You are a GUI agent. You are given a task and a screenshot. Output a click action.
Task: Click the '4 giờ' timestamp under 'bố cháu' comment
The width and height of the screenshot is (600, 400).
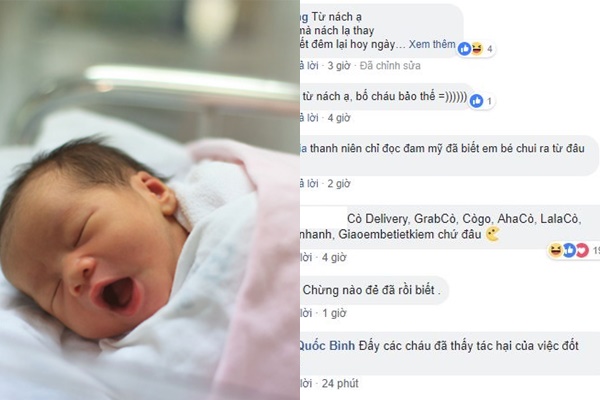(339, 118)
